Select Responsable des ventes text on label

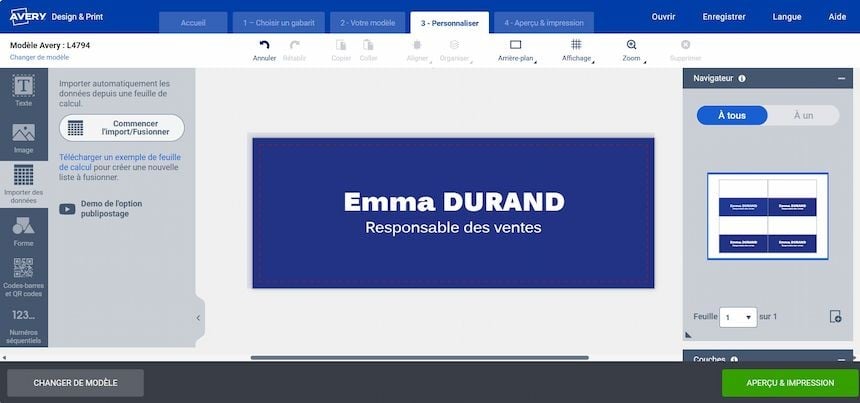[x=454, y=228]
